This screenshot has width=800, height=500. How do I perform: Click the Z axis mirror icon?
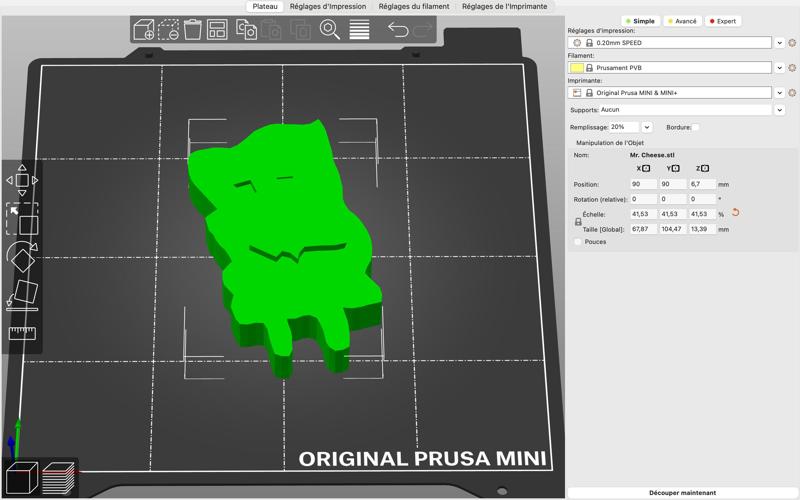pos(705,168)
